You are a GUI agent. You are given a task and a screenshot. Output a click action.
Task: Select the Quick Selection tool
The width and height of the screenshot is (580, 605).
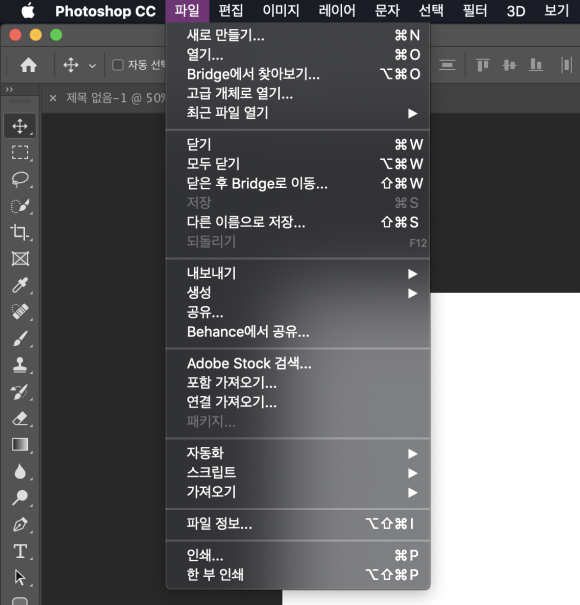(x=20, y=206)
